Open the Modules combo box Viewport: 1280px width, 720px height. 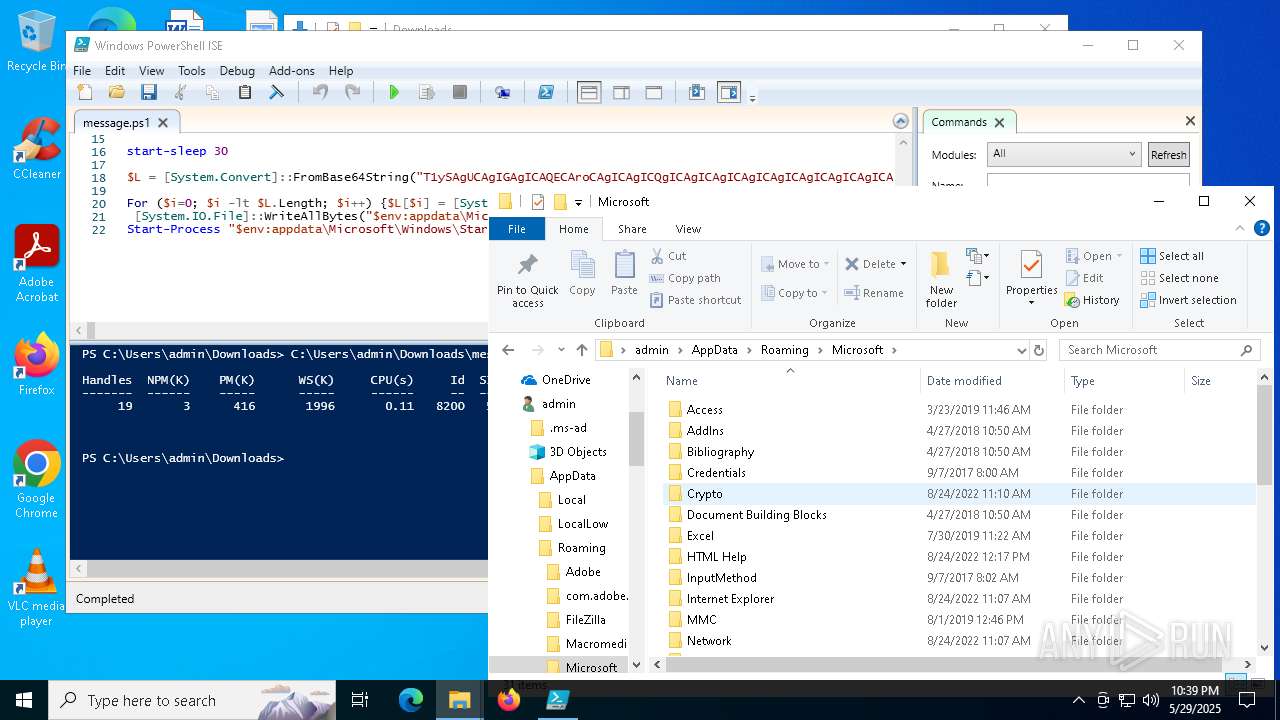pyautogui.click(x=1064, y=154)
